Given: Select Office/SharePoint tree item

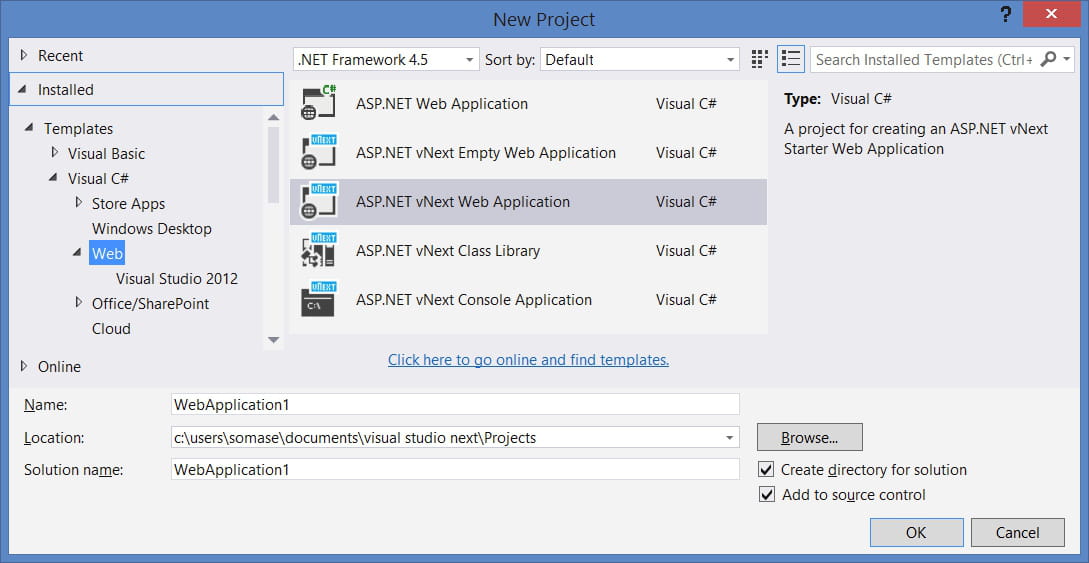Looking at the screenshot, I should (151, 303).
